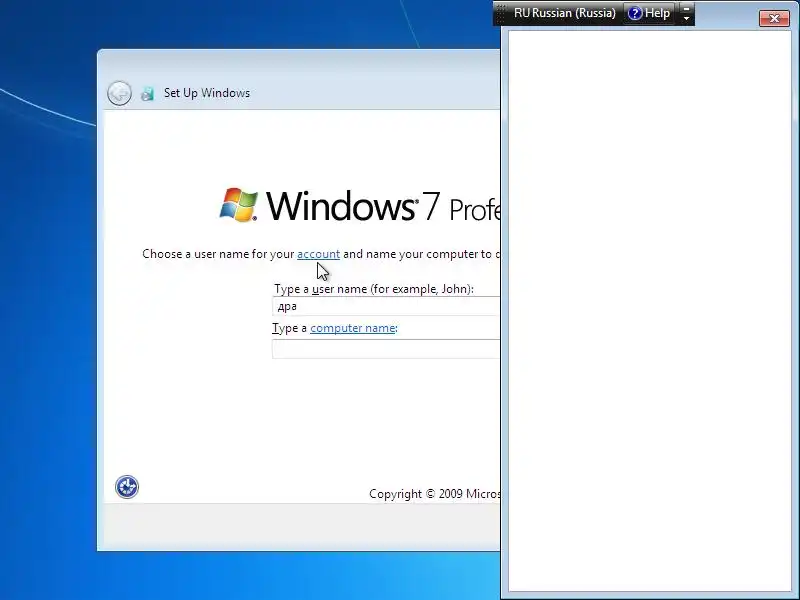Close the blank window with red X

coord(774,18)
